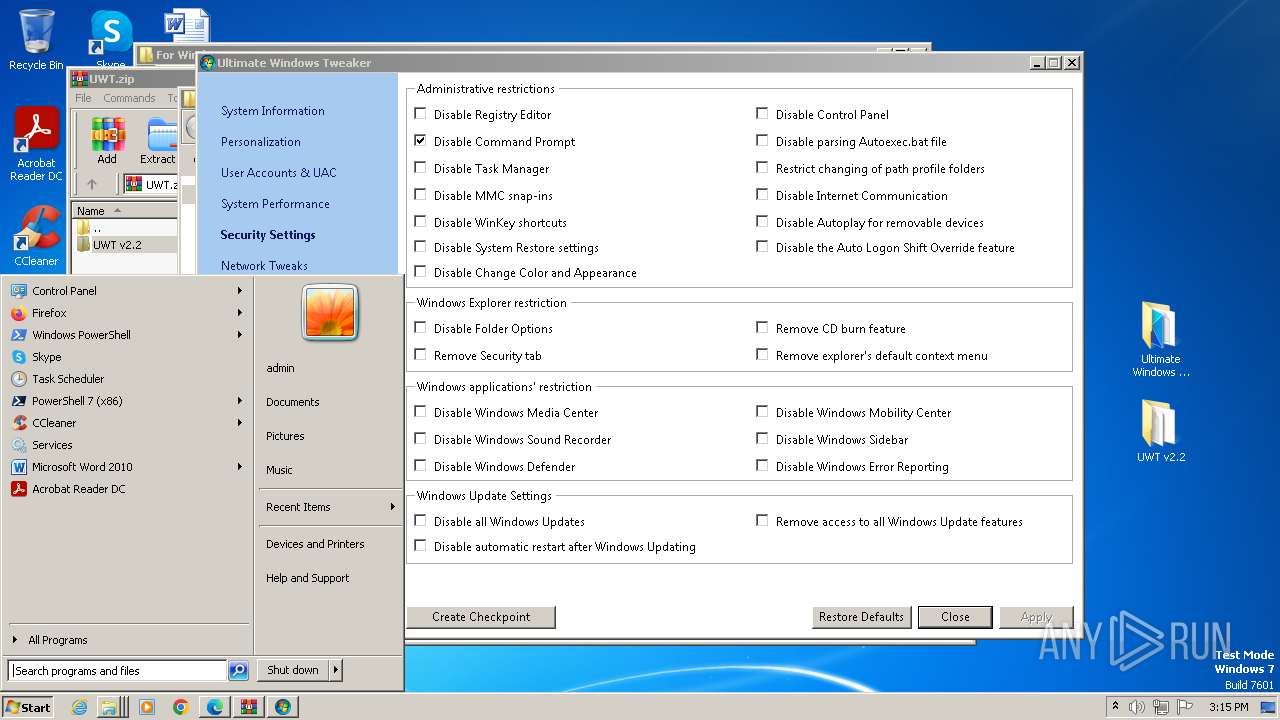Toggle Disable Windows Defender checkbox
The image size is (1280, 720).
(x=420, y=466)
